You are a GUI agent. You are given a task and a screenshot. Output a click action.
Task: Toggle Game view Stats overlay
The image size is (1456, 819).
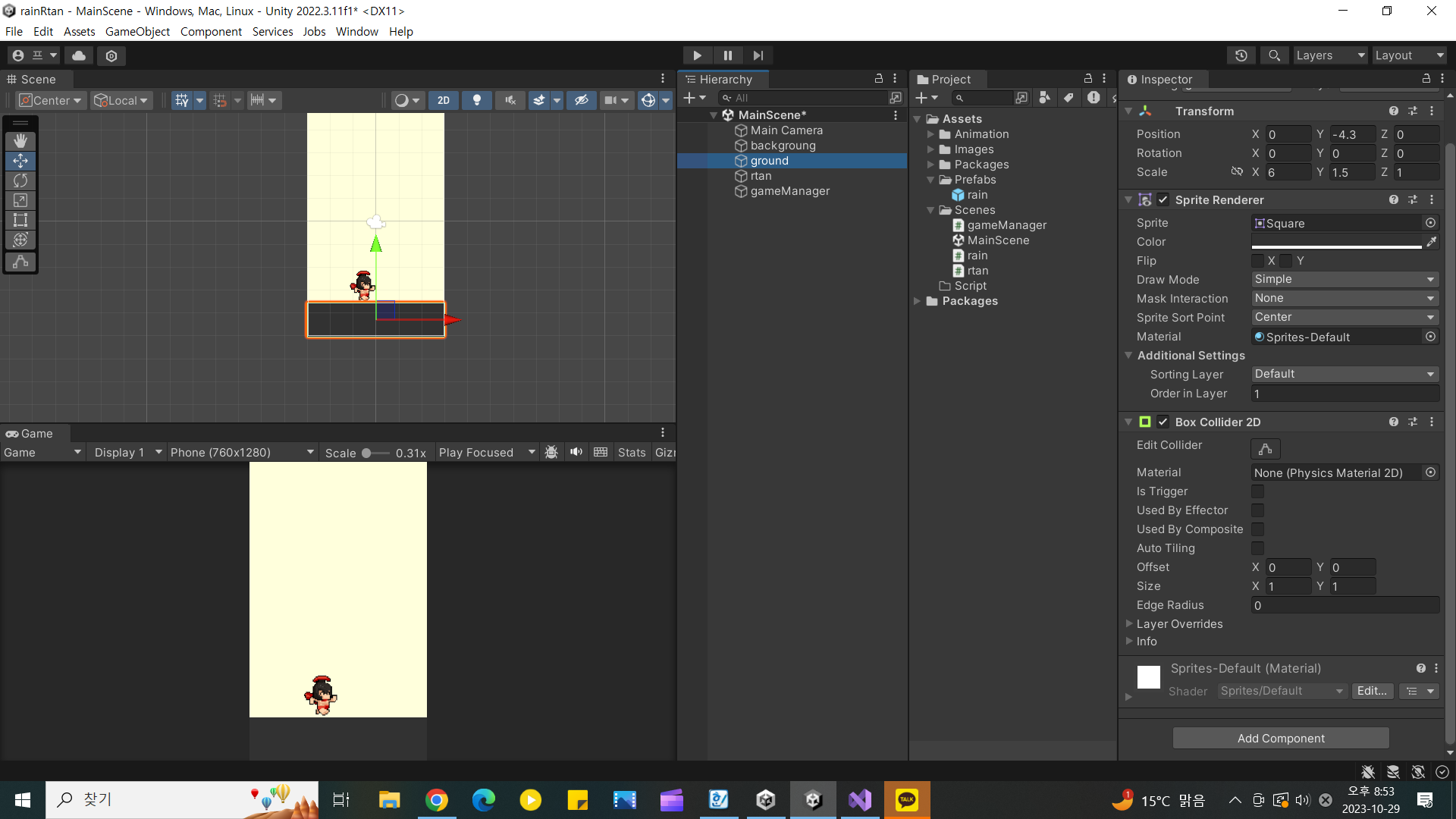pyautogui.click(x=632, y=453)
